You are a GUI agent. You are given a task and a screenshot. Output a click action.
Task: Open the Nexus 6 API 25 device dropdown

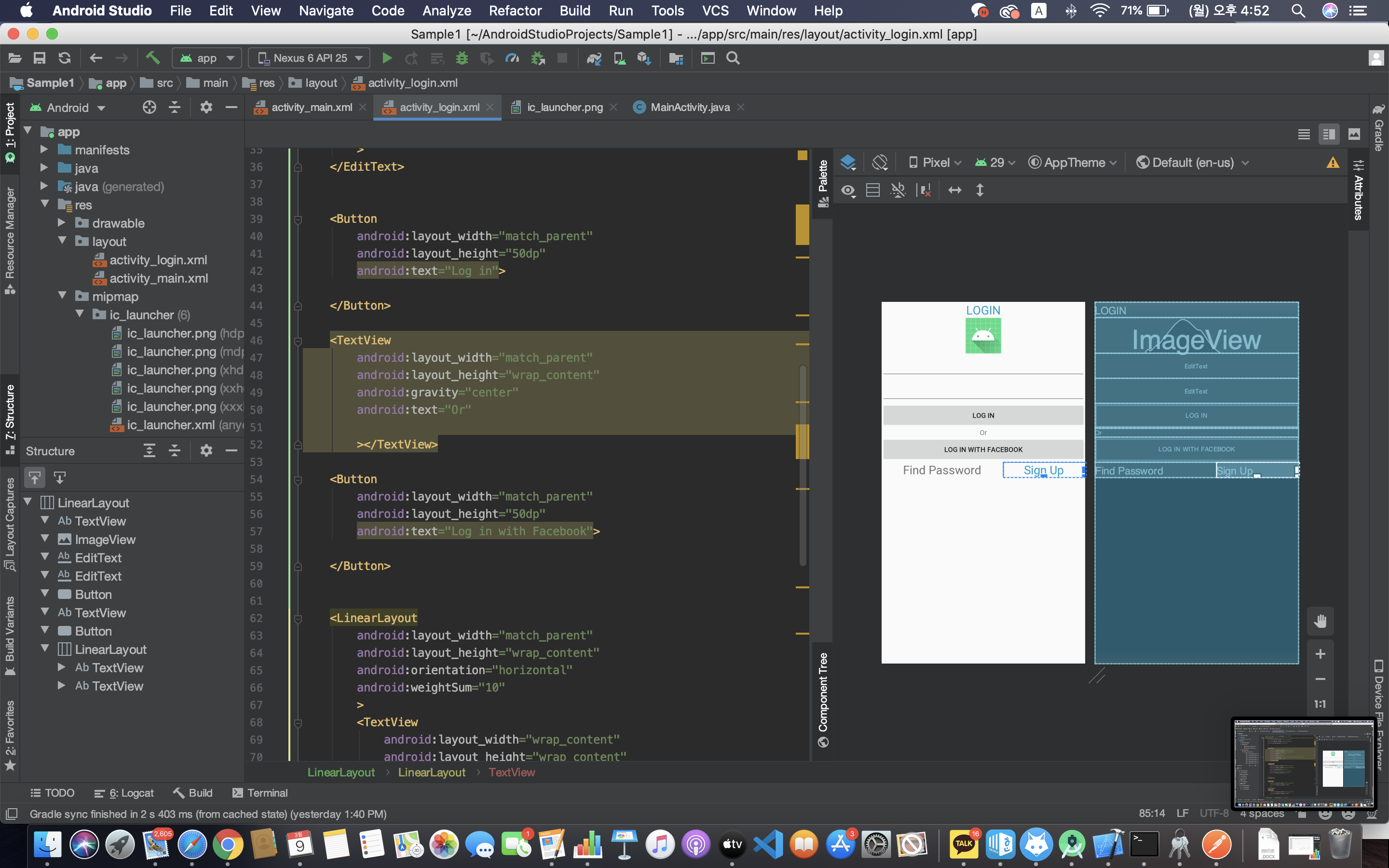(311, 58)
